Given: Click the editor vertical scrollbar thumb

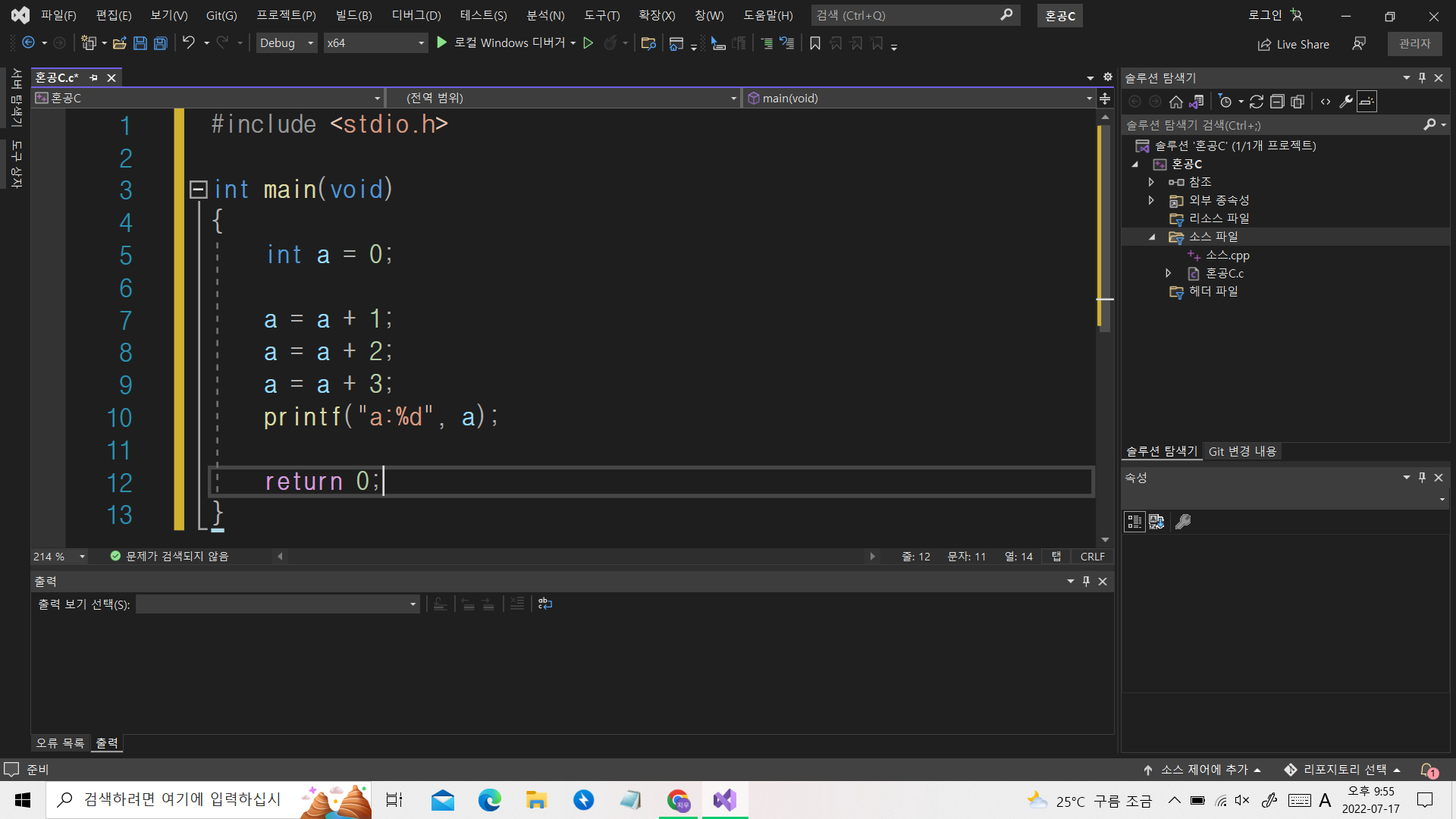Looking at the screenshot, I should (x=1105, y=227).
